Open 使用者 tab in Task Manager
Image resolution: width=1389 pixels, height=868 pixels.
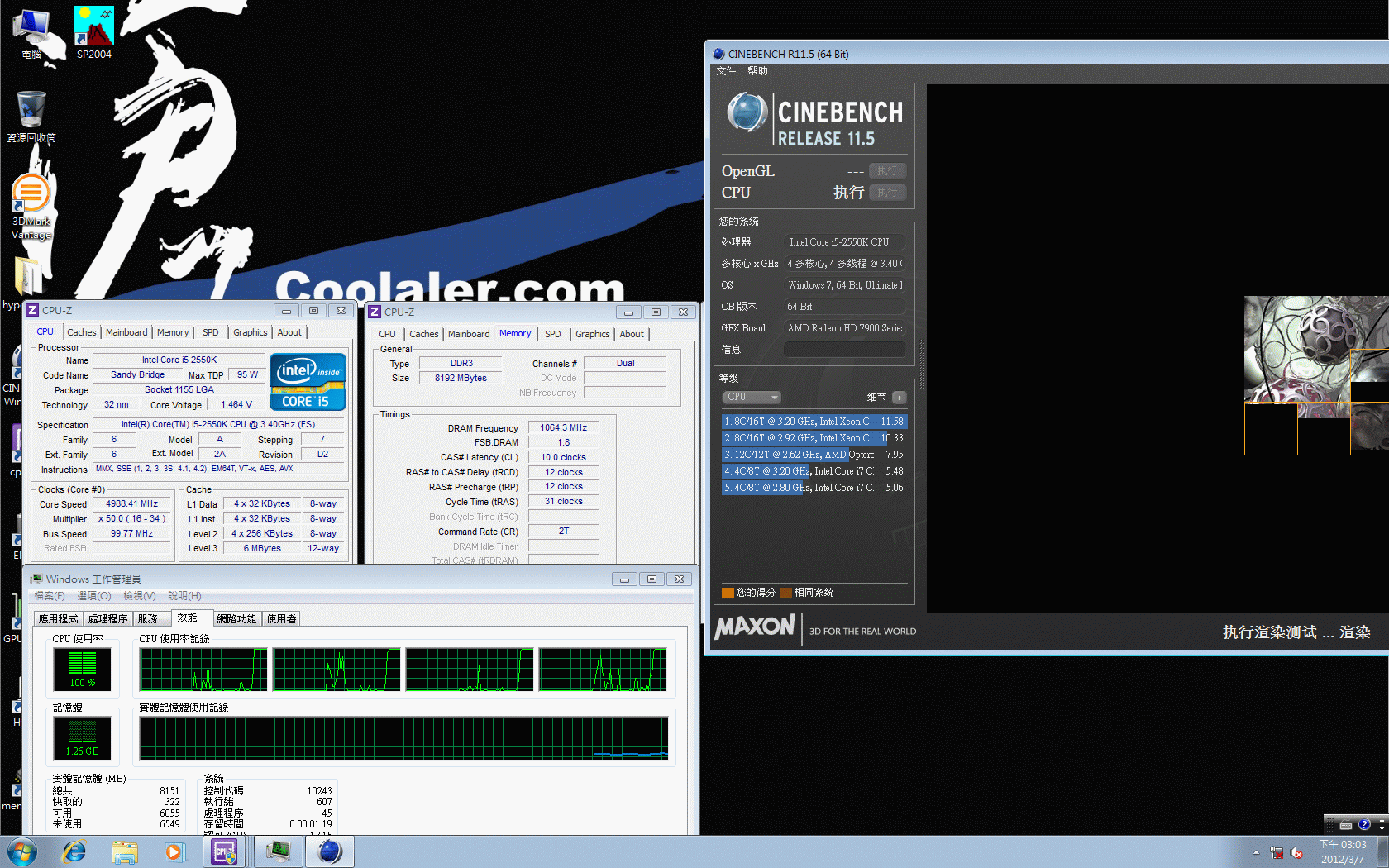click(x=282, y=618)
